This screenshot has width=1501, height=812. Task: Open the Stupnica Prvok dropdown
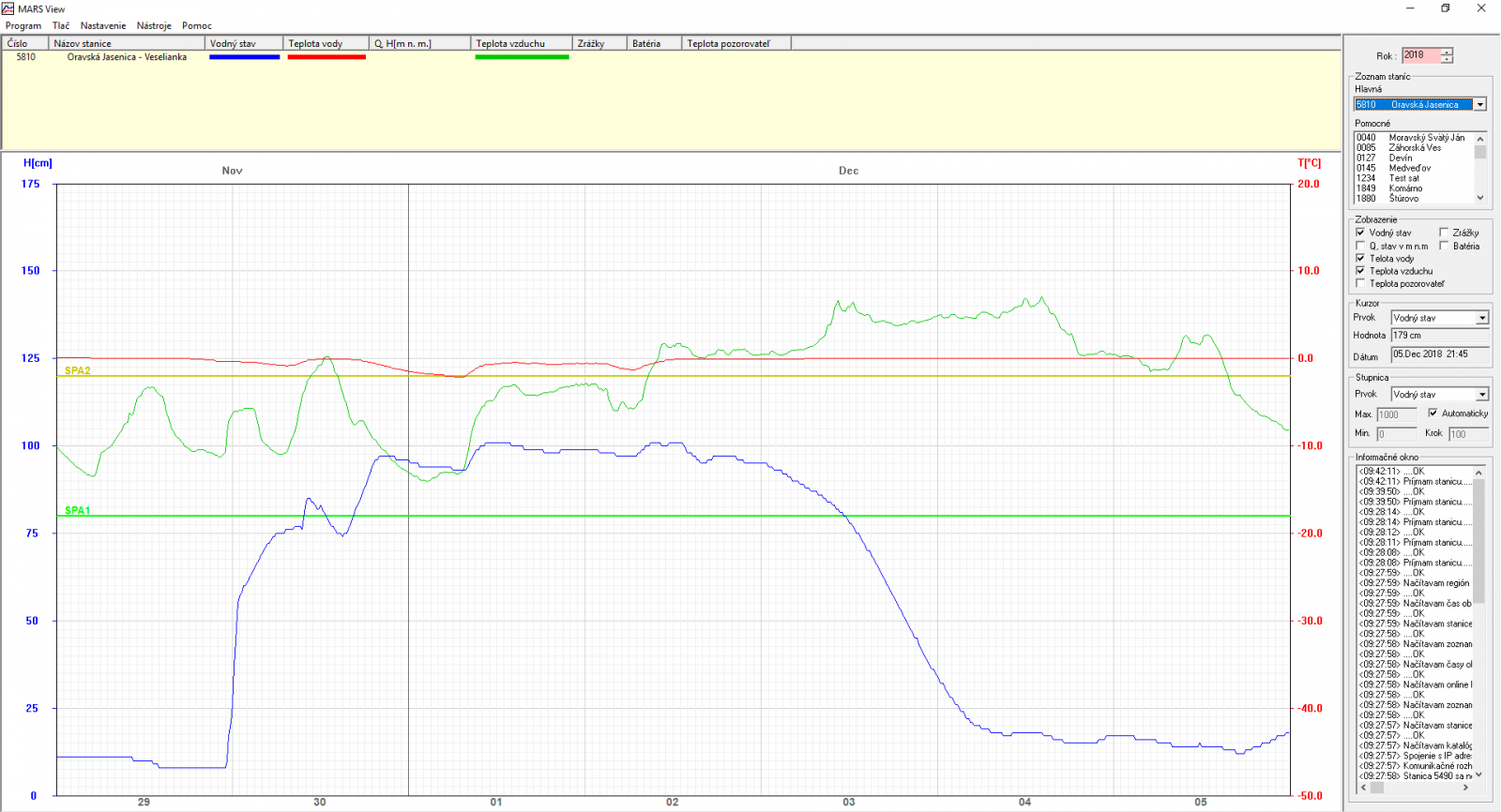point(1482,395)
